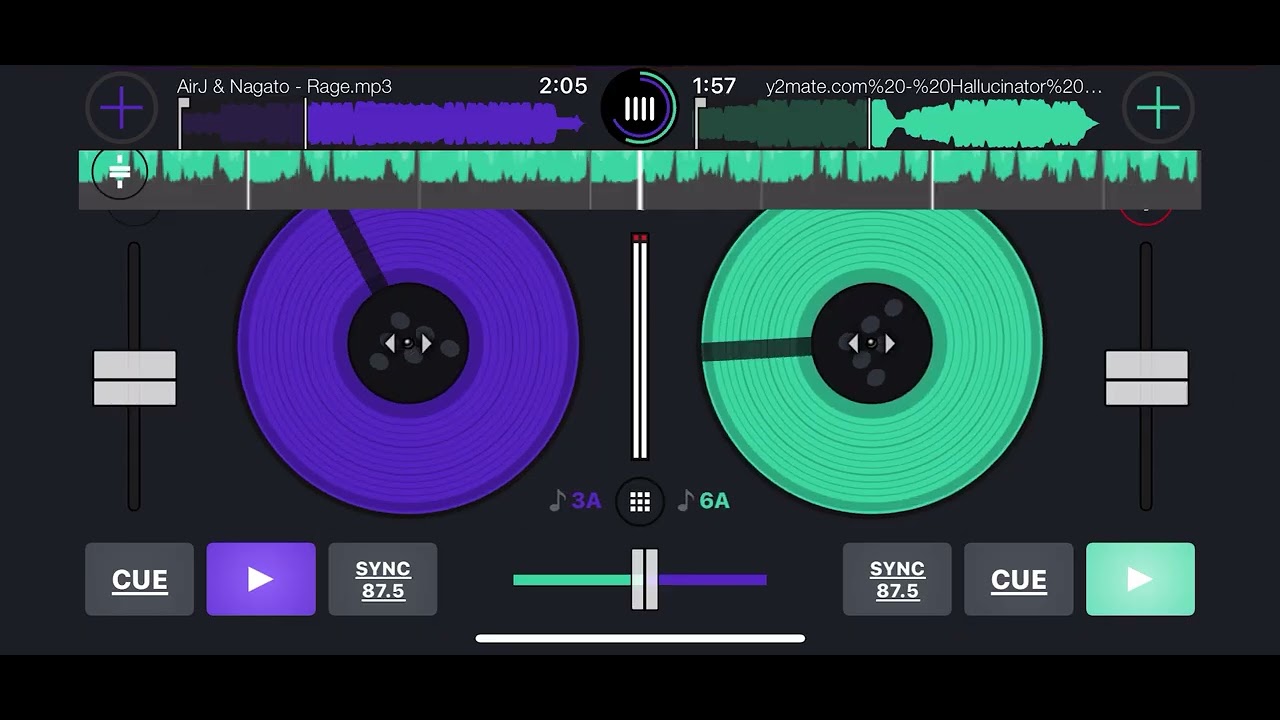This screenshot has width=1280, height=720.
Task: Click the y2mate Hallucinator track title
Action: tap(934, 86)
